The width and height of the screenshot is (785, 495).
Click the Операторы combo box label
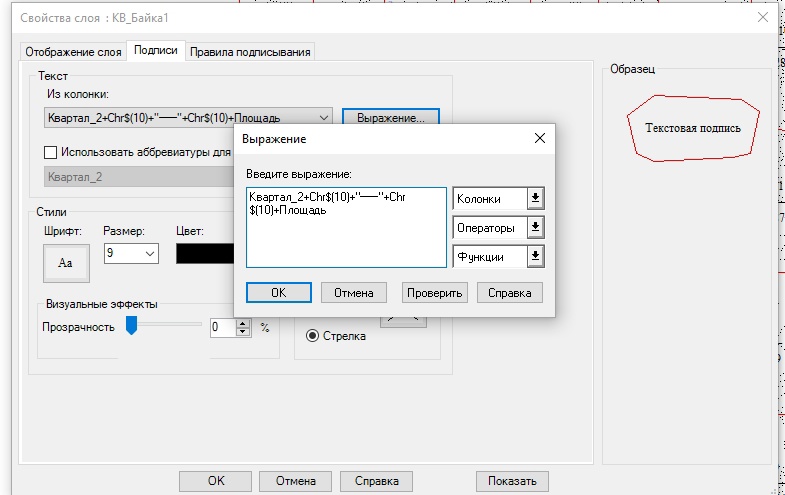485,228
